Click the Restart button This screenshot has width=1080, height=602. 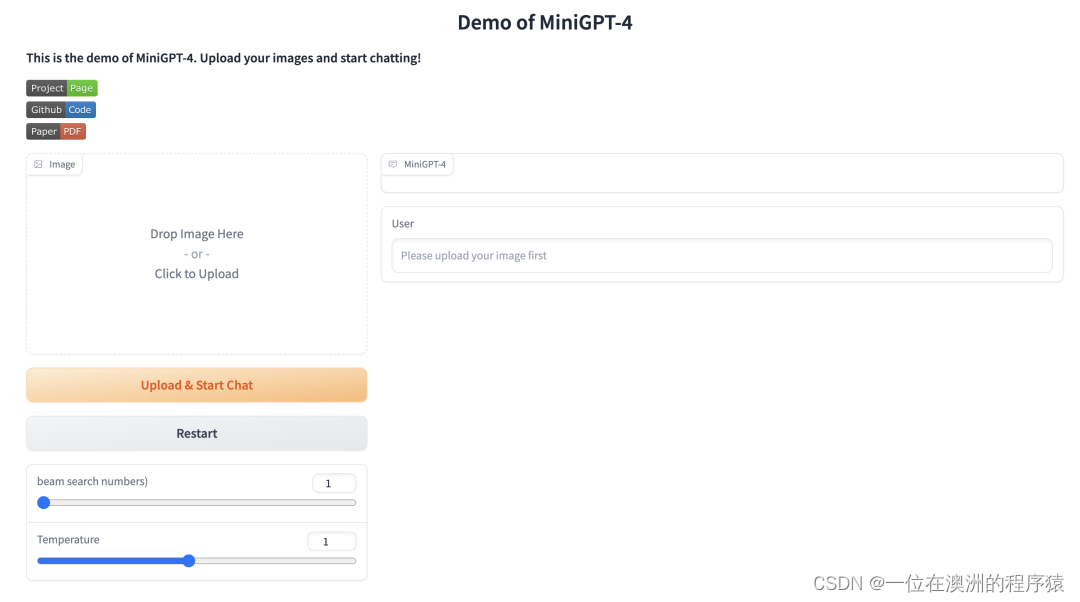point(196,433)
